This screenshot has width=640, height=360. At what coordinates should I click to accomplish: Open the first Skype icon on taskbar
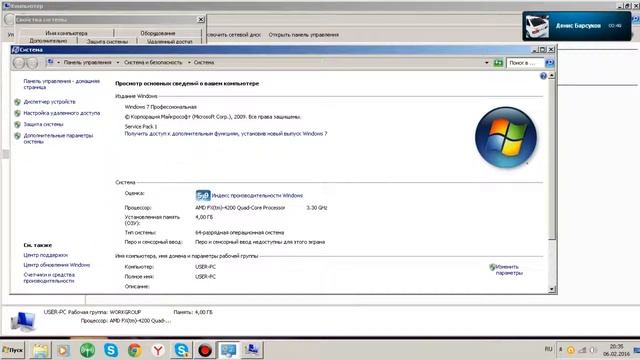pos(111,350)
